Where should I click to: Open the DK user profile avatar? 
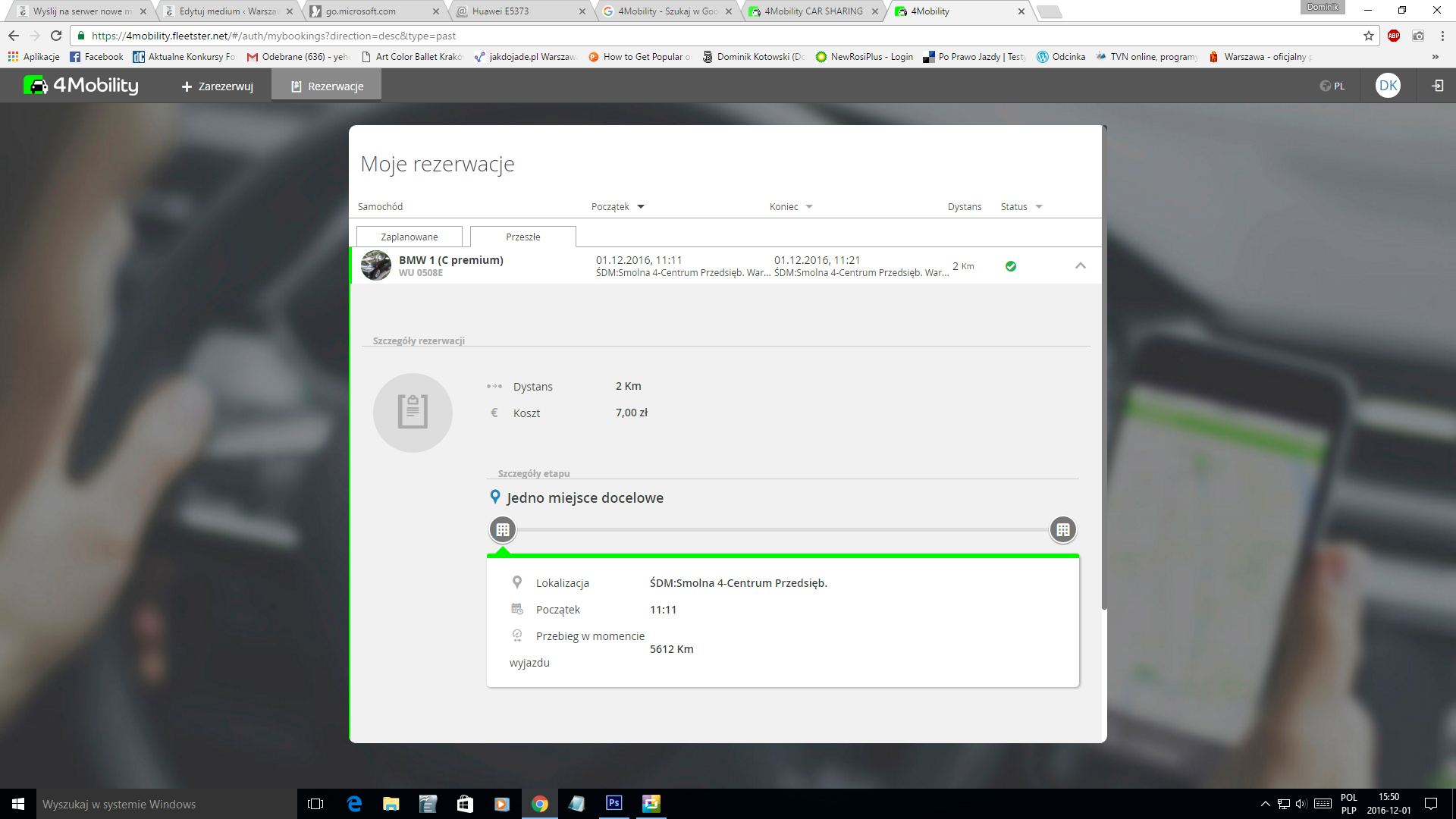coord(1388,86)
